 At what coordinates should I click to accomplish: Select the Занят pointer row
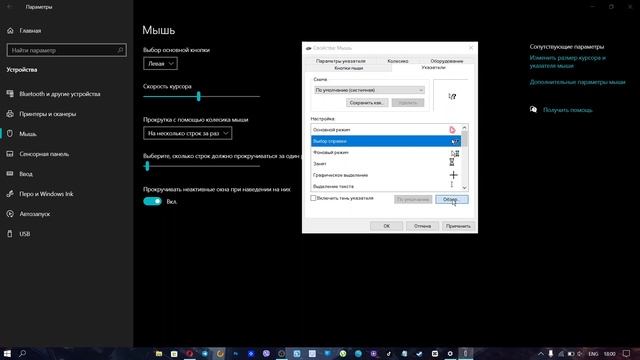pyautogui.click(x=386, y=164)
